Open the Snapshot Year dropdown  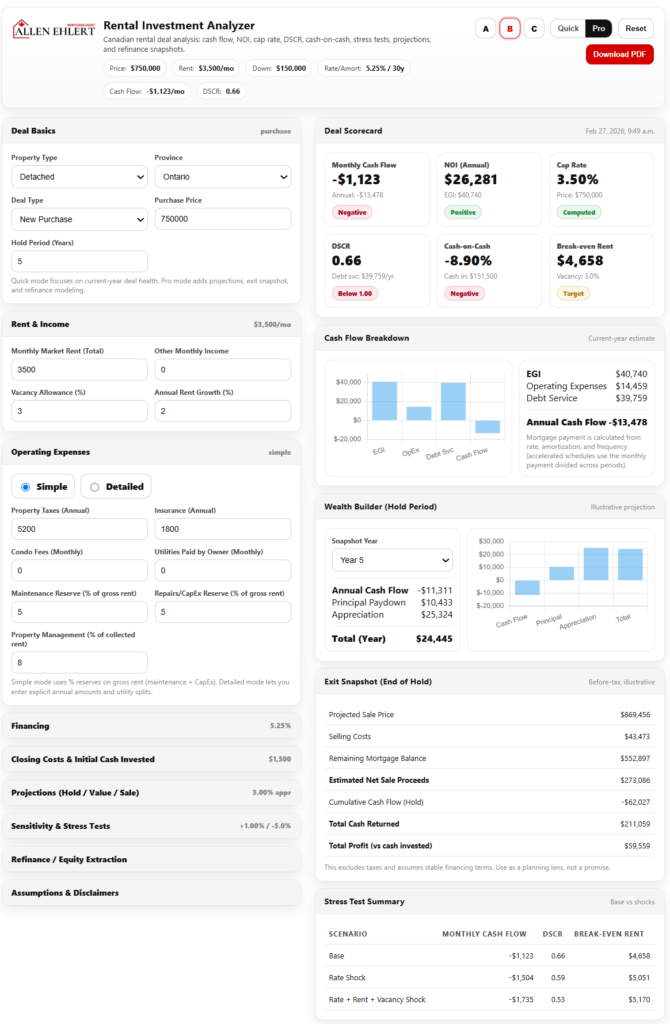[392, 560]
